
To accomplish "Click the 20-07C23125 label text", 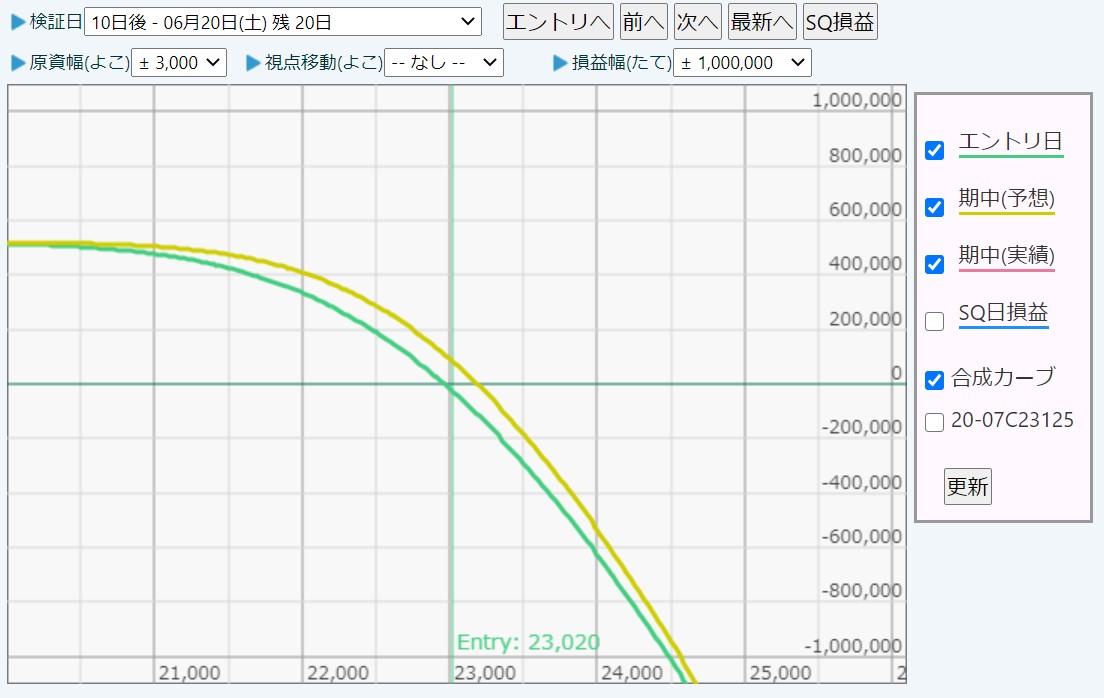I will click(1012, 420).
